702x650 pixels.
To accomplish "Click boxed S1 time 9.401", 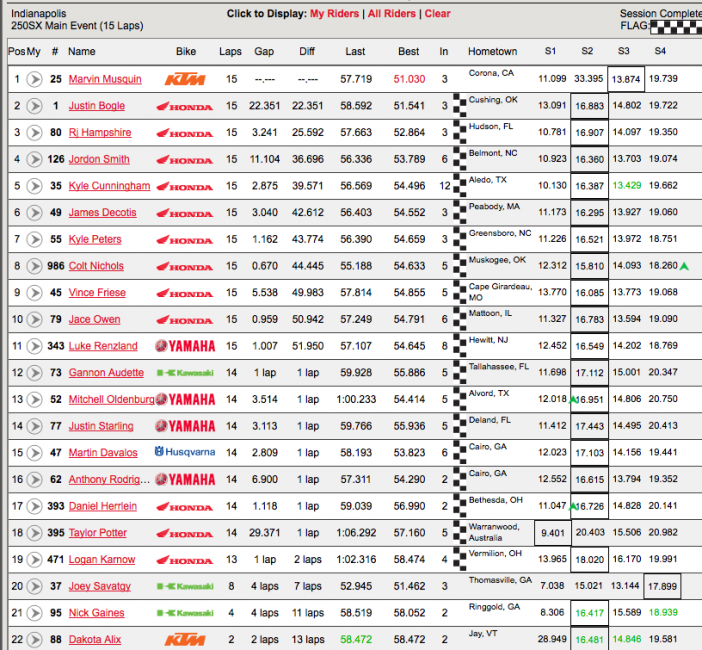I will (x=553, y=533).
